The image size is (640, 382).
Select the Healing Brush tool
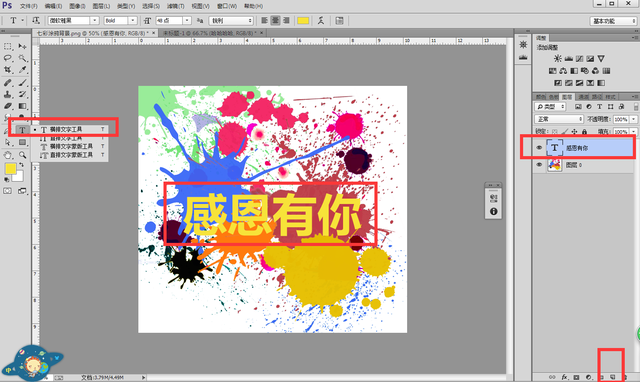coord(8,82)
